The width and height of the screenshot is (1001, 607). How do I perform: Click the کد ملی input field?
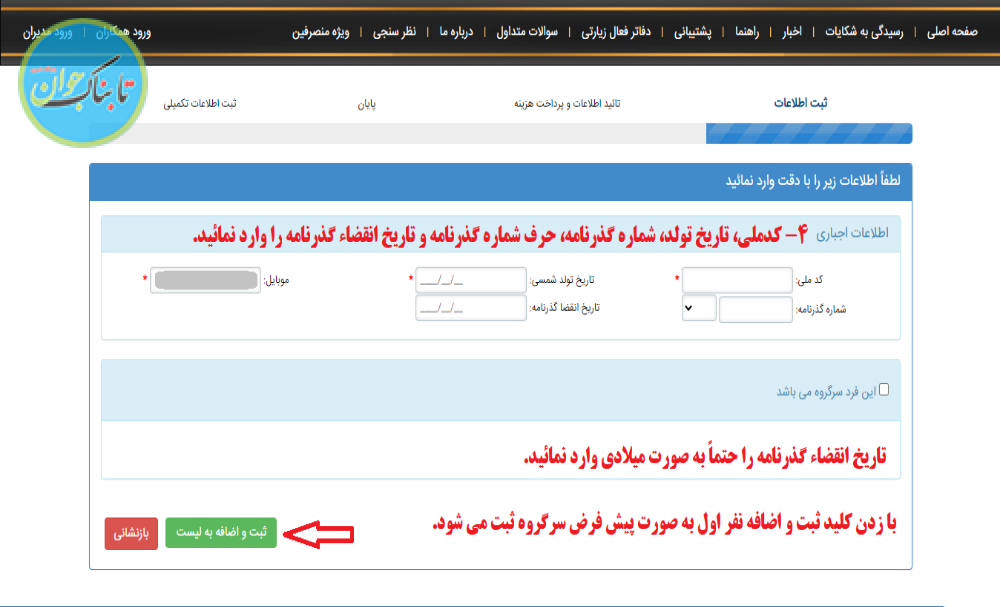click(x=737, y=280)
